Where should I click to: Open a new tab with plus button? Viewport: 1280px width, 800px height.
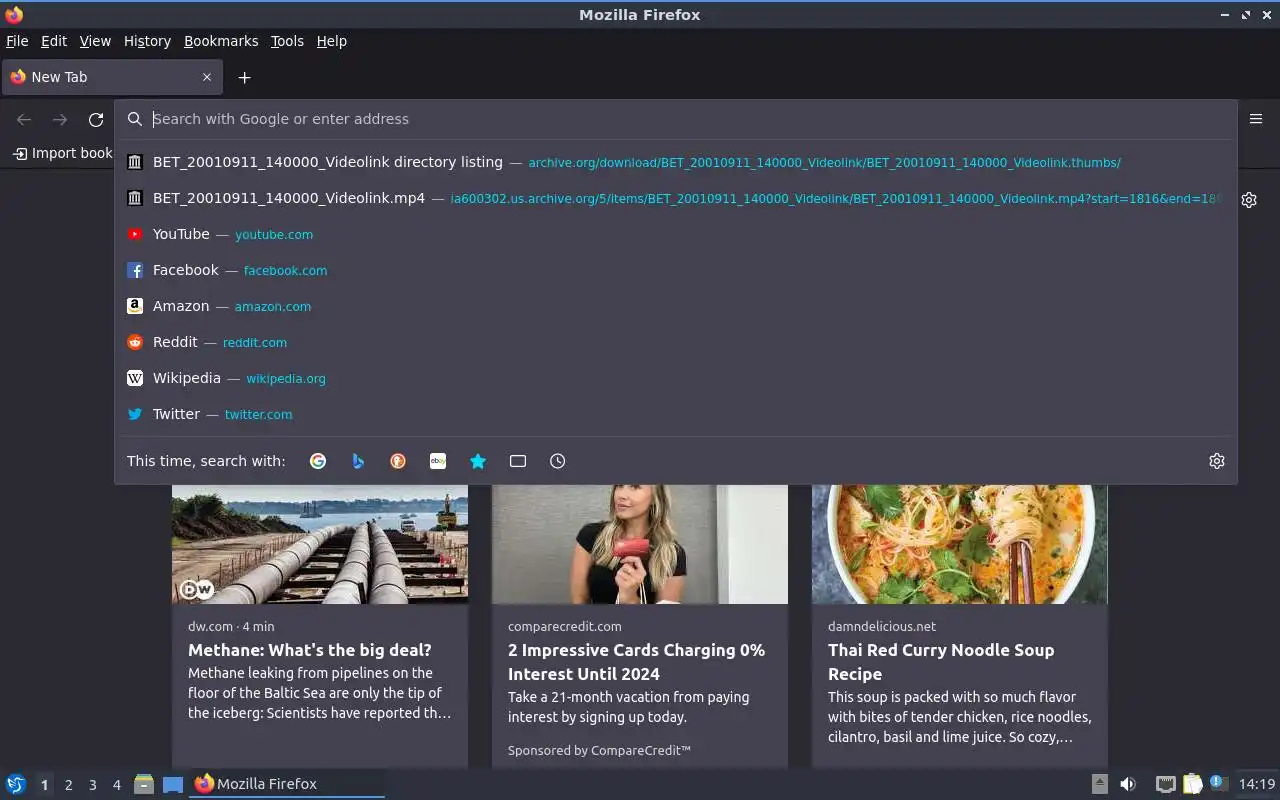click(x=244, y=77)
